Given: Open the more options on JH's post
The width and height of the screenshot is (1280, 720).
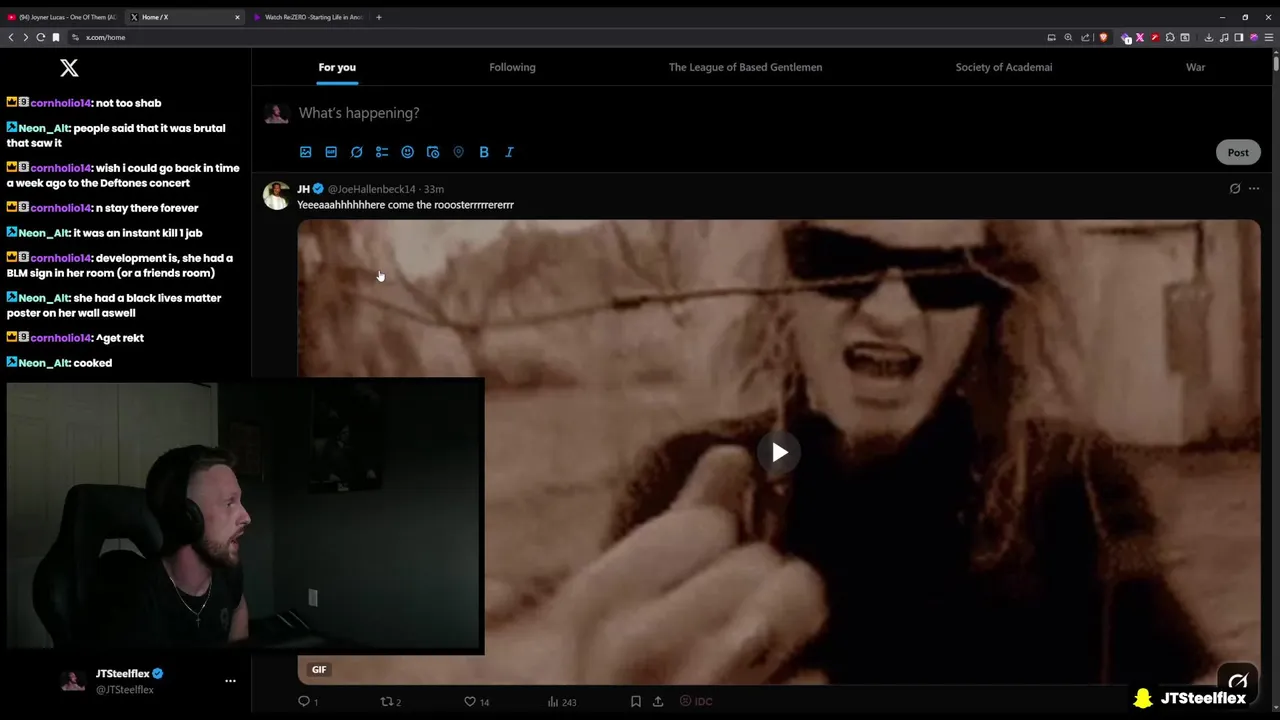Looking at the screenshot, I should 1254,189.
